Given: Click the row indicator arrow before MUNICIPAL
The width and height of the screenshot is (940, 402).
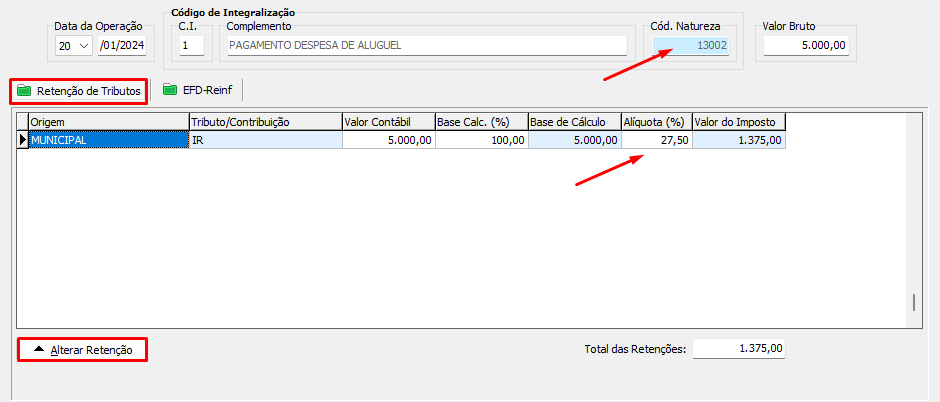Looking at the screenshot, I should pos(22,141).
